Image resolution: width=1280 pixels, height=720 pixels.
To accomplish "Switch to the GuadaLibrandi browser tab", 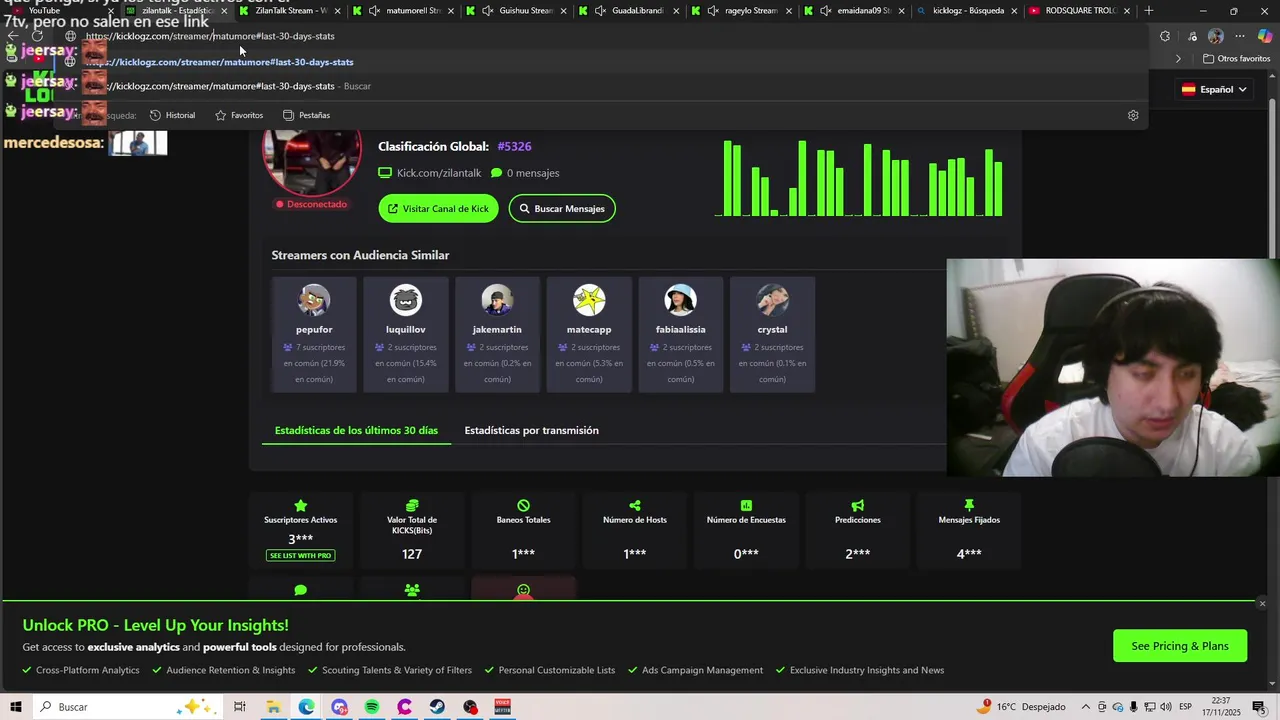I will pyautogui.click(x=630, y=11).
